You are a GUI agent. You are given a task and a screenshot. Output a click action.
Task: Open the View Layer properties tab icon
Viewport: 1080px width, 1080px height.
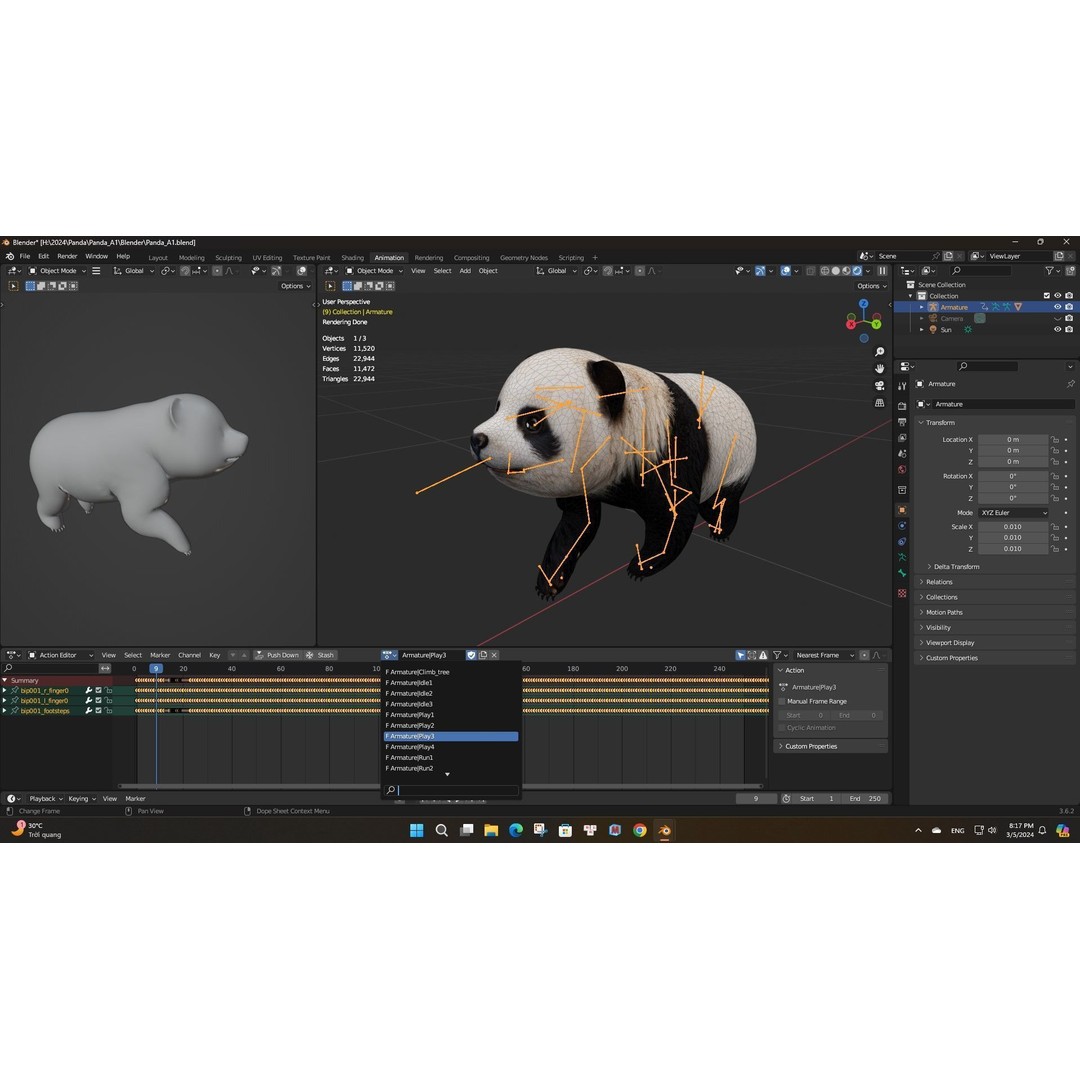902,438
